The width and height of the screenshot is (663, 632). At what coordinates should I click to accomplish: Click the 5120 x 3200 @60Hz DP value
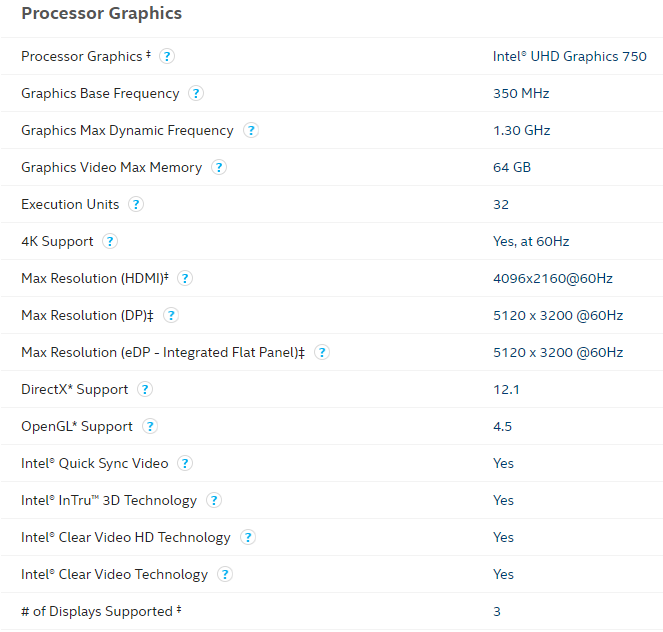point(557,315)
